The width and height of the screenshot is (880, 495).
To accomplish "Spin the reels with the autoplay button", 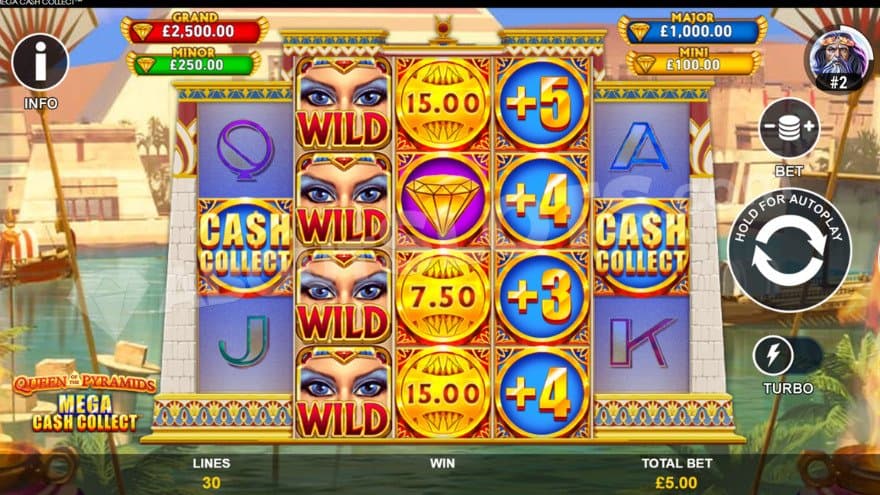I will click(x=789, y=250).
